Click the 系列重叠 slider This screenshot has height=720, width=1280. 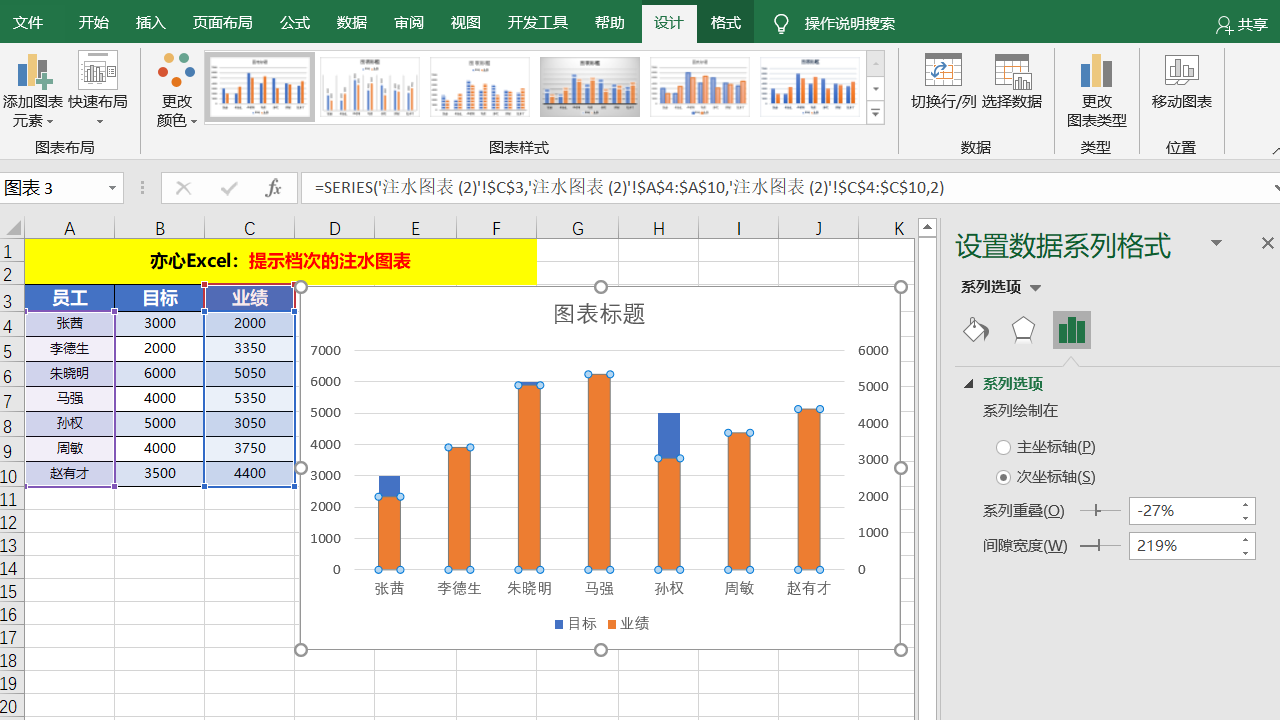[1100, 510]
